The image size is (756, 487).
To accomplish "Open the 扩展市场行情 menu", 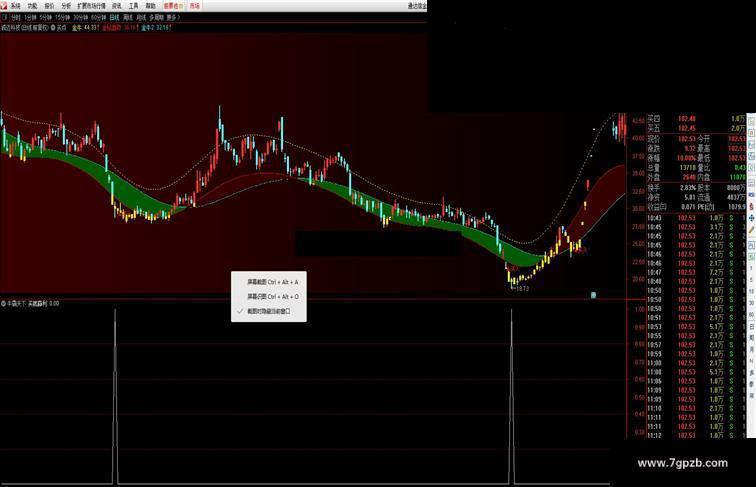I will pos(92,6).
